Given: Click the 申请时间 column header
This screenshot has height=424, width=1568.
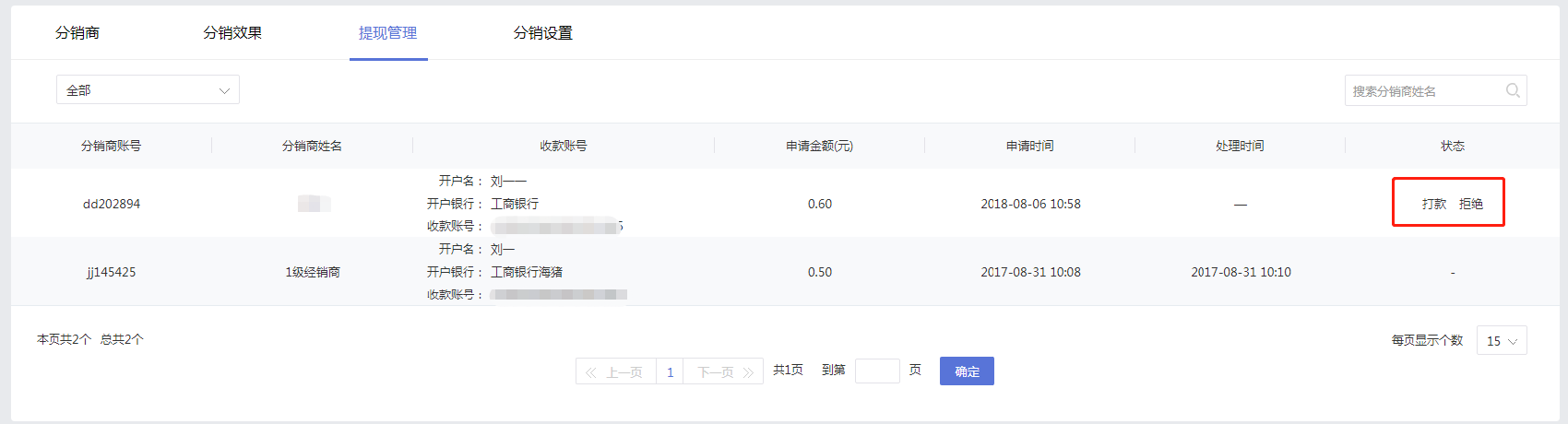Looking at the screenshot, I should [x=1030, y=146].
